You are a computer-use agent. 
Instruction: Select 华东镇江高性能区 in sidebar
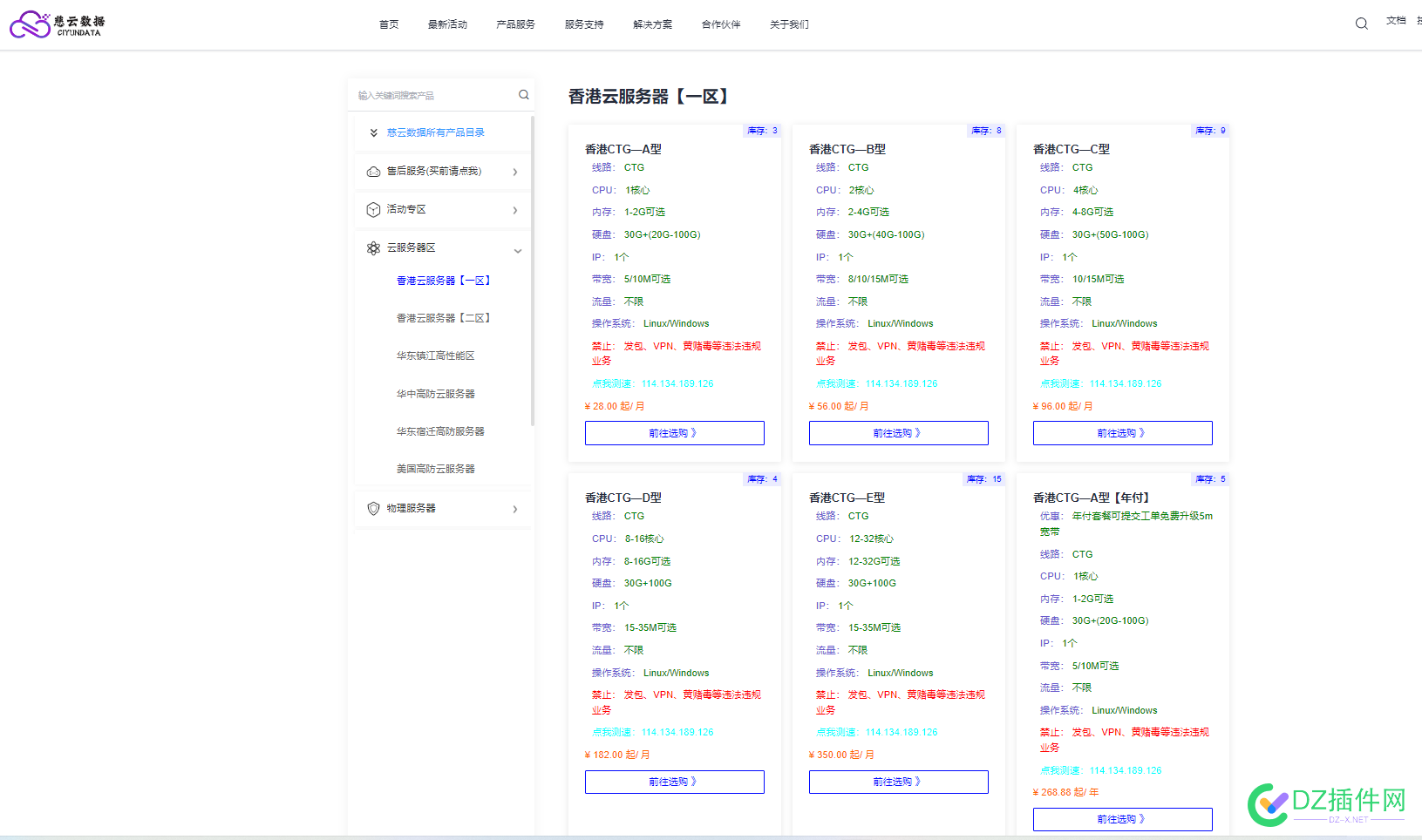point(436,356)
